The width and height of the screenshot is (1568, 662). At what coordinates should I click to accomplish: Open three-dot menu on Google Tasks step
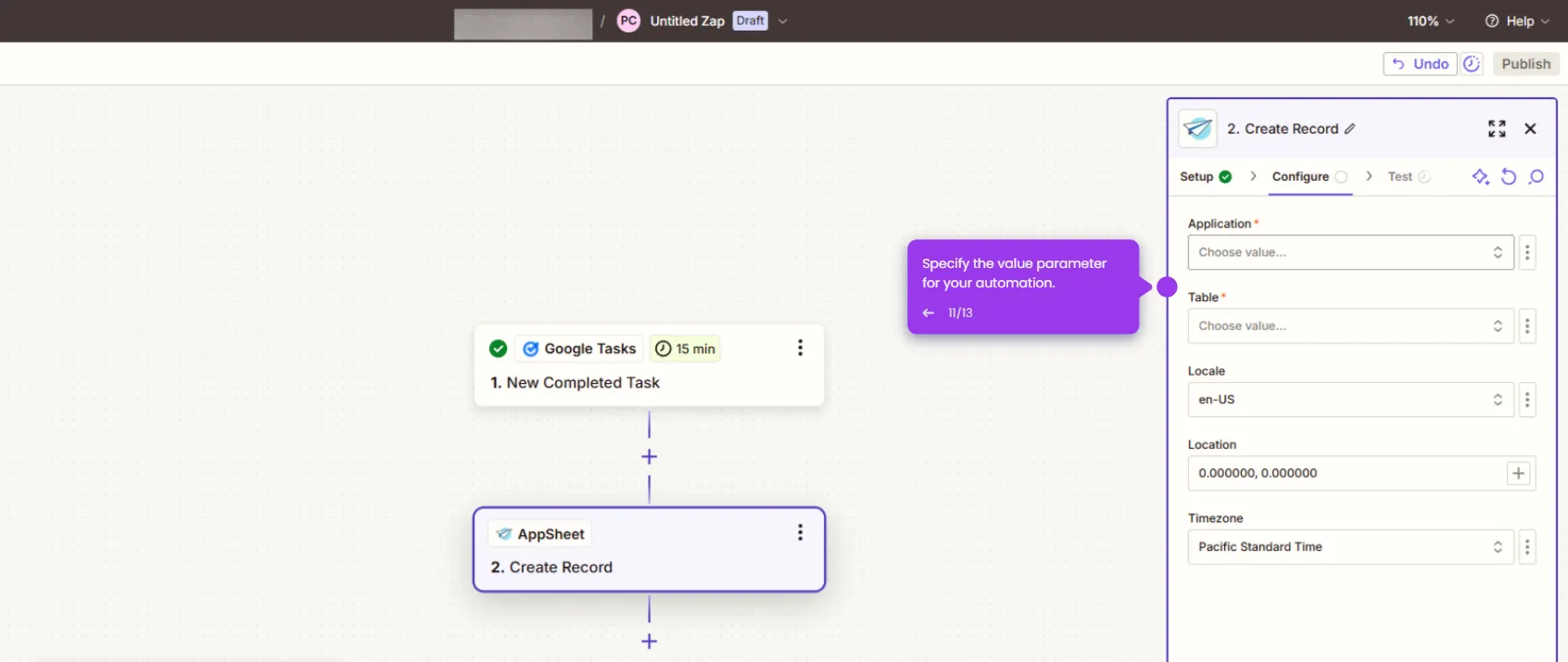(x=800, y=348)
